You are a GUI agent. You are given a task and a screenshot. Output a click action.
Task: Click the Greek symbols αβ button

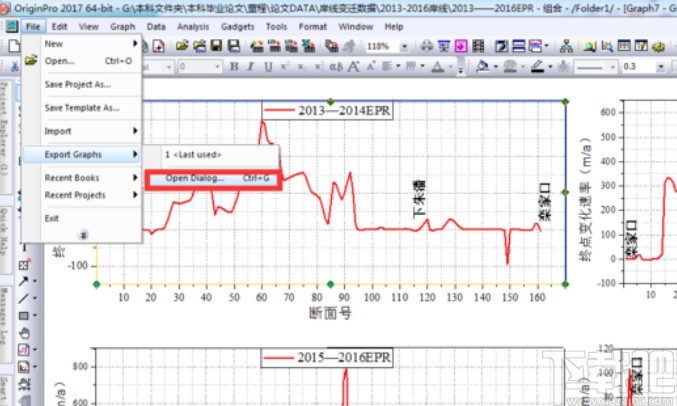336,67
